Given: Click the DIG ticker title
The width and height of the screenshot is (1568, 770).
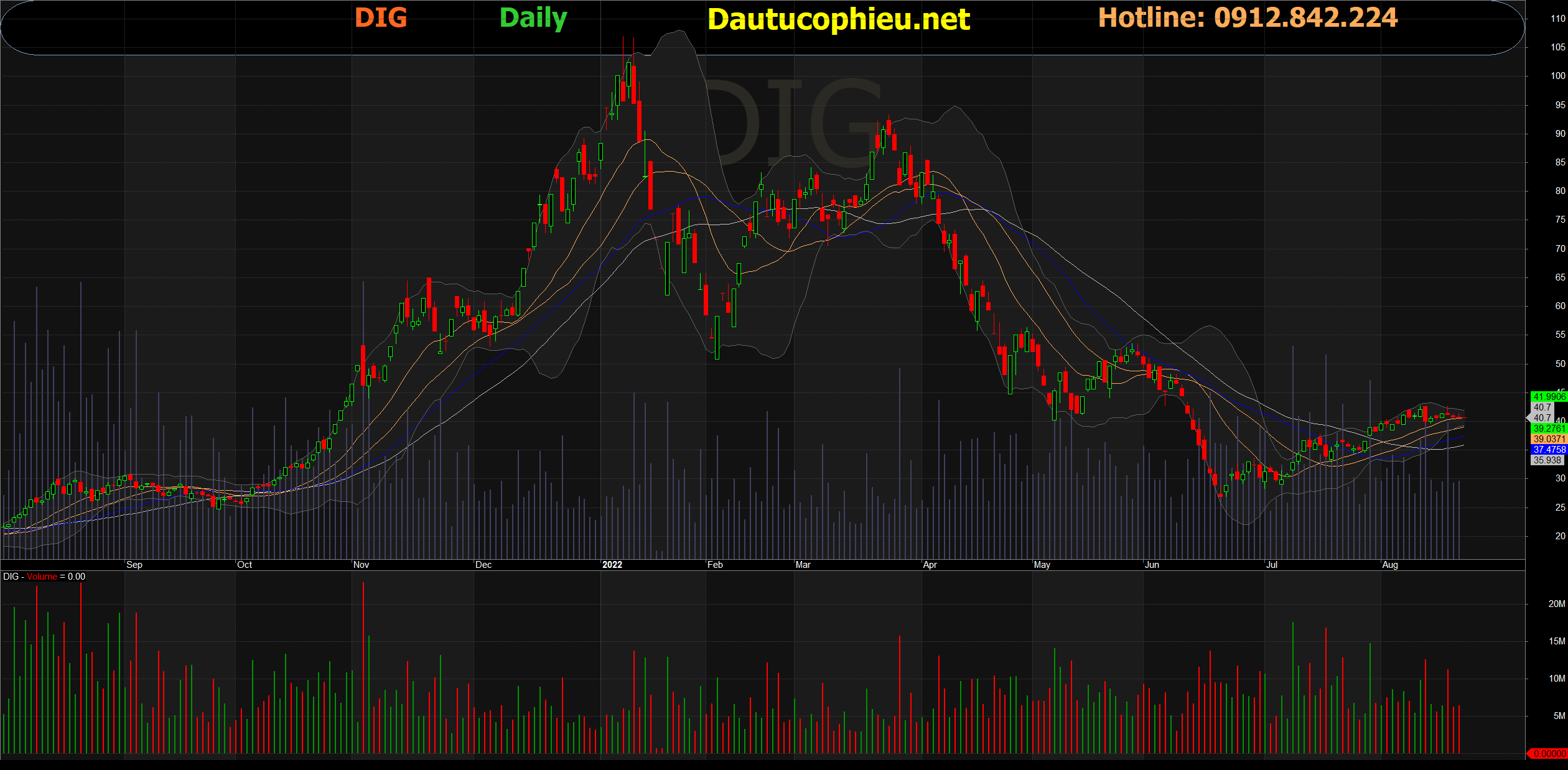Looking at the screenshot, I should click(381, 17).
